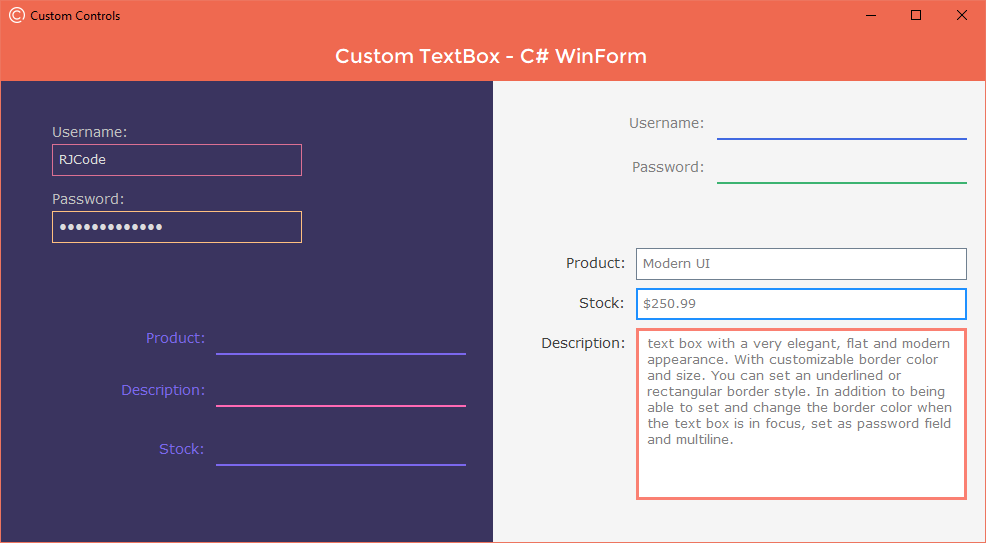Screen dimensions: 986x543
Task: Click the Product label on right panel
Action: [595, 263]
